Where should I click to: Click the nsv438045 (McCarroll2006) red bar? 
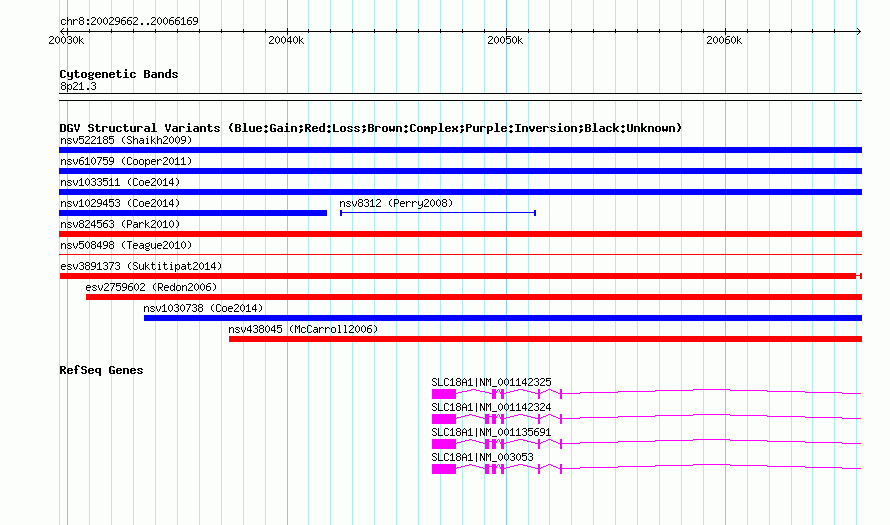(x=545, y=339)
